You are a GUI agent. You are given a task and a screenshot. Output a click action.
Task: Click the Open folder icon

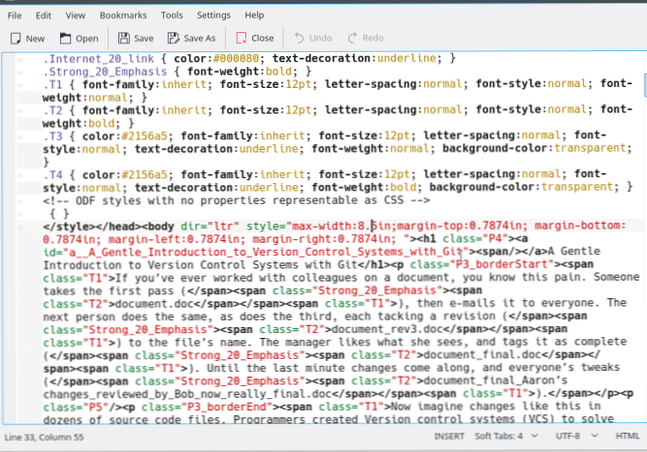65,38
